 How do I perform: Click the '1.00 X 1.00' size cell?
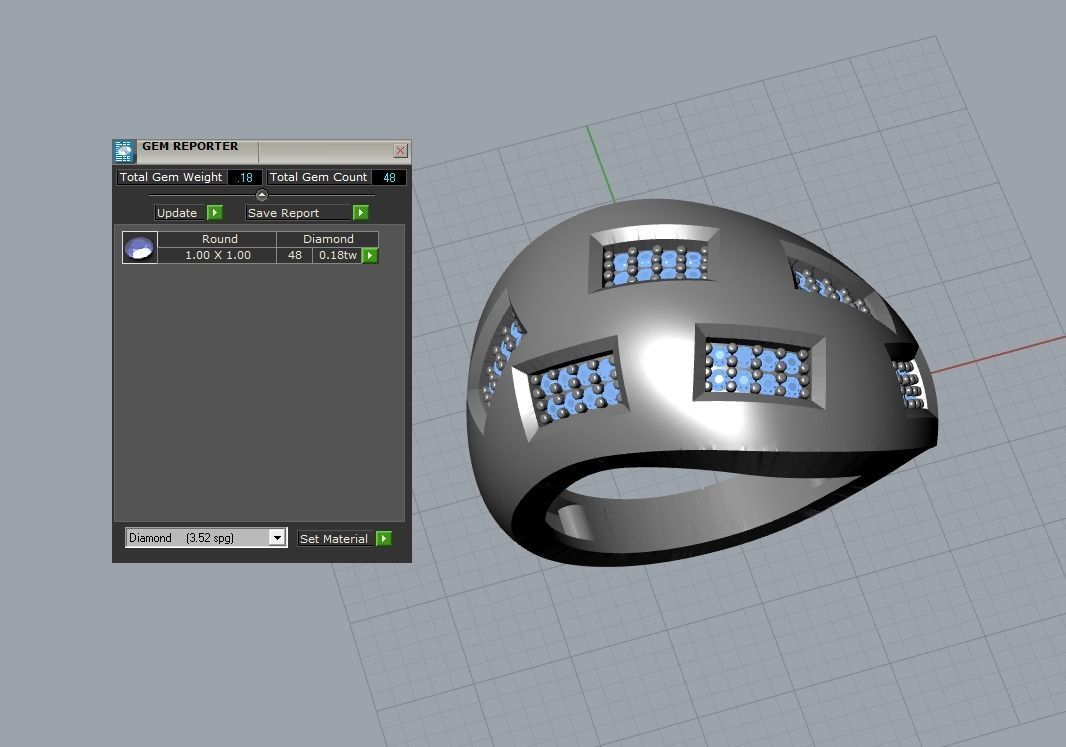tap(218, 255)
